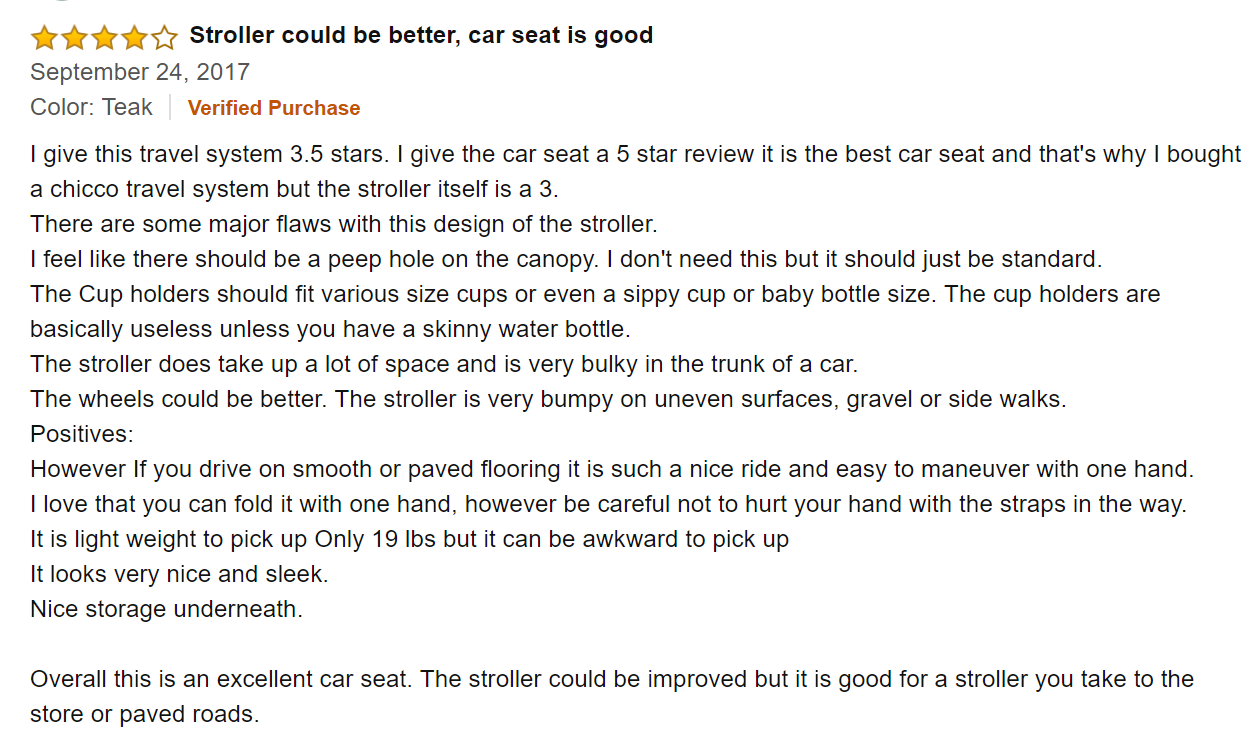Image resolution: width=1248 pixels, height=733 pixels.
Task: Click the line about the canopy peep hole
Action: [565, 259]
